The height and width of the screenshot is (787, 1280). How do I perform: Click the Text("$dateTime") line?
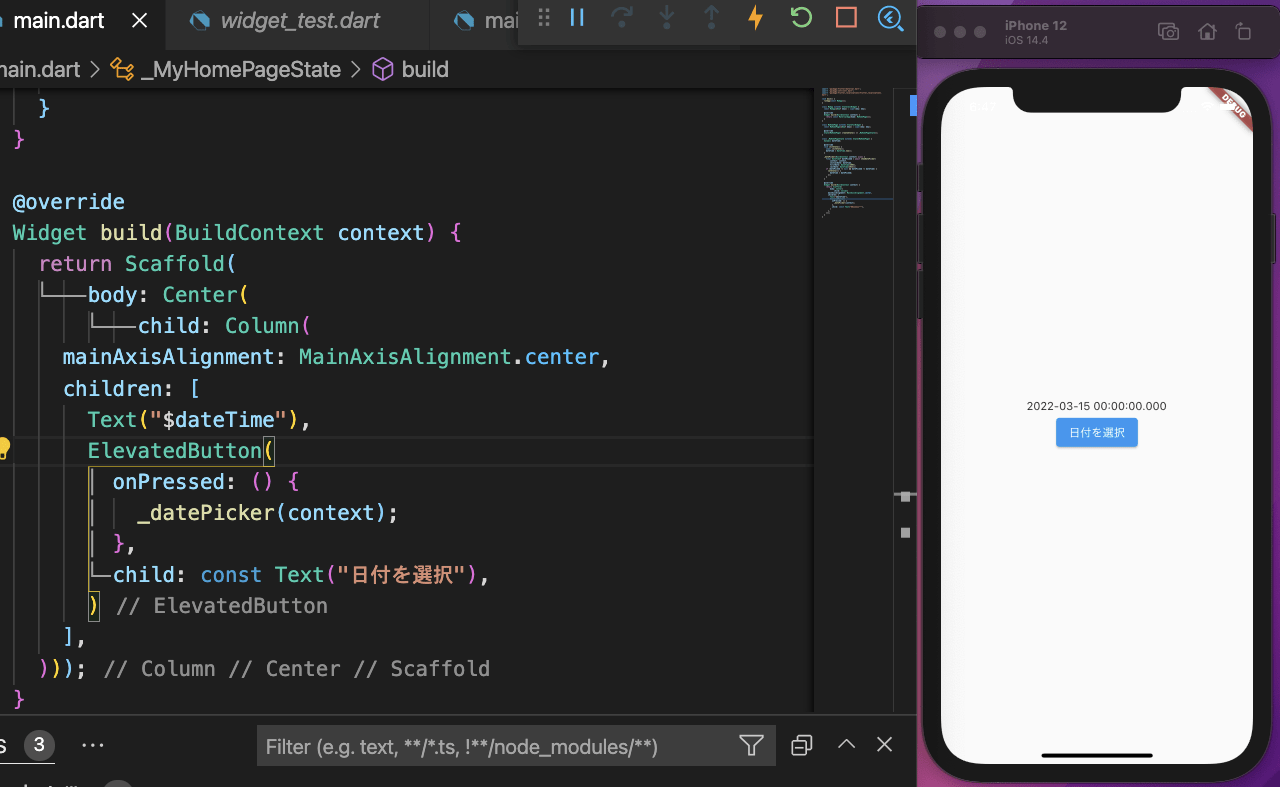pos(199,419)
